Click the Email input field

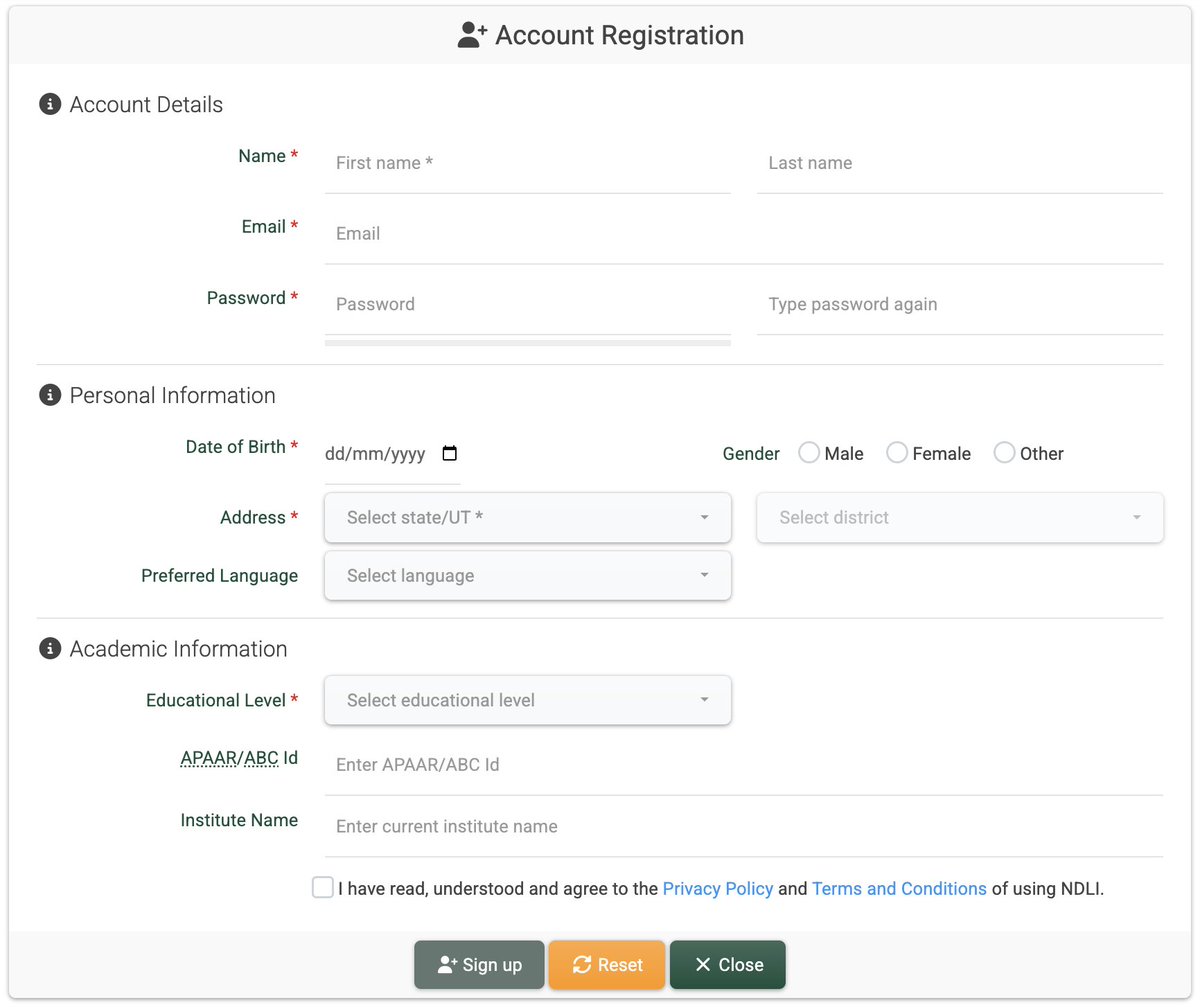coord(744,234)
